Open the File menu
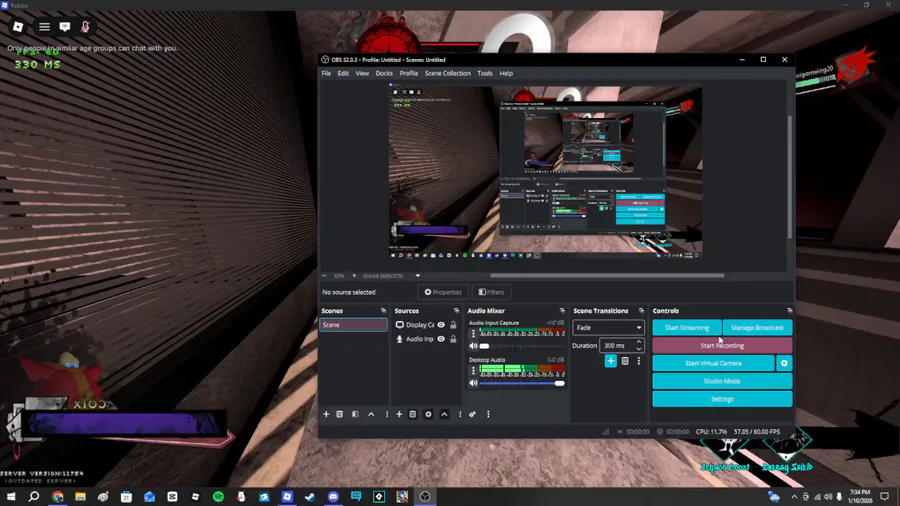 coord(326,73)
